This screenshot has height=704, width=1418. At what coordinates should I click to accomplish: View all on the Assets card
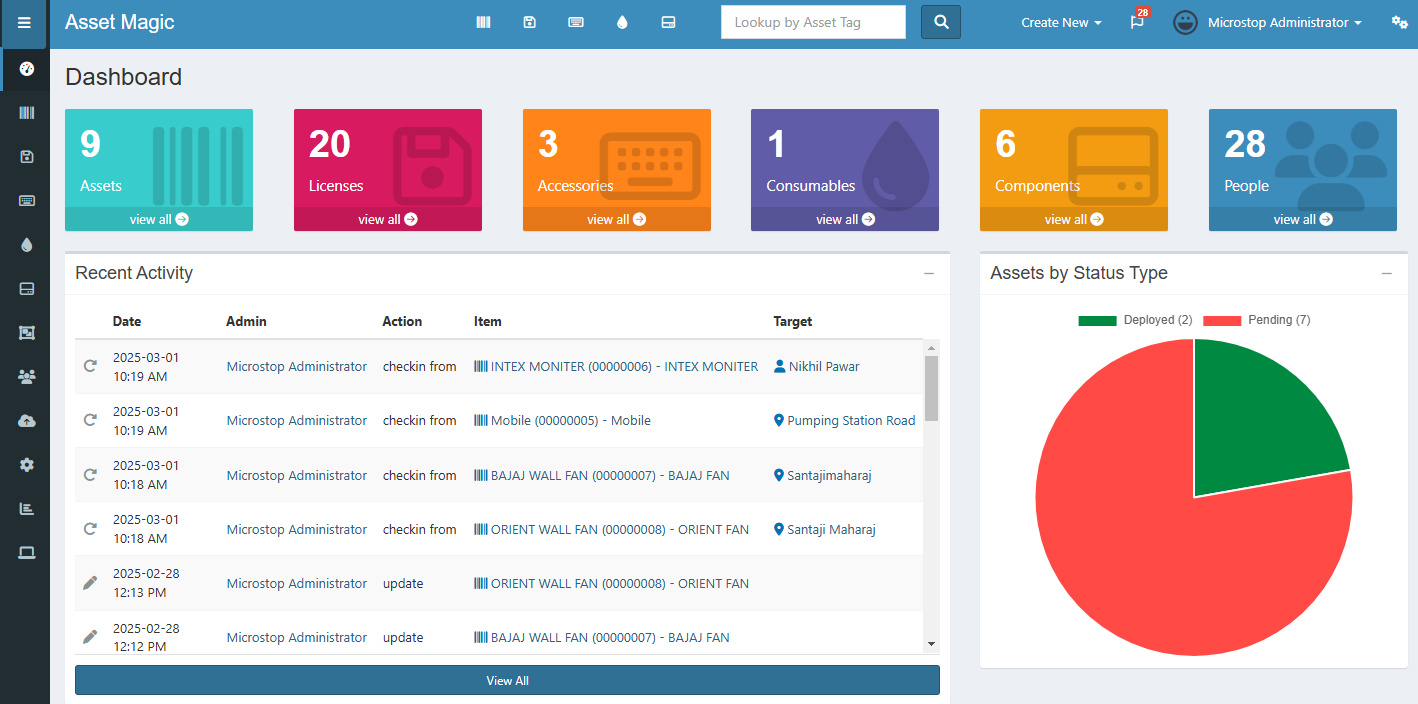159,219
